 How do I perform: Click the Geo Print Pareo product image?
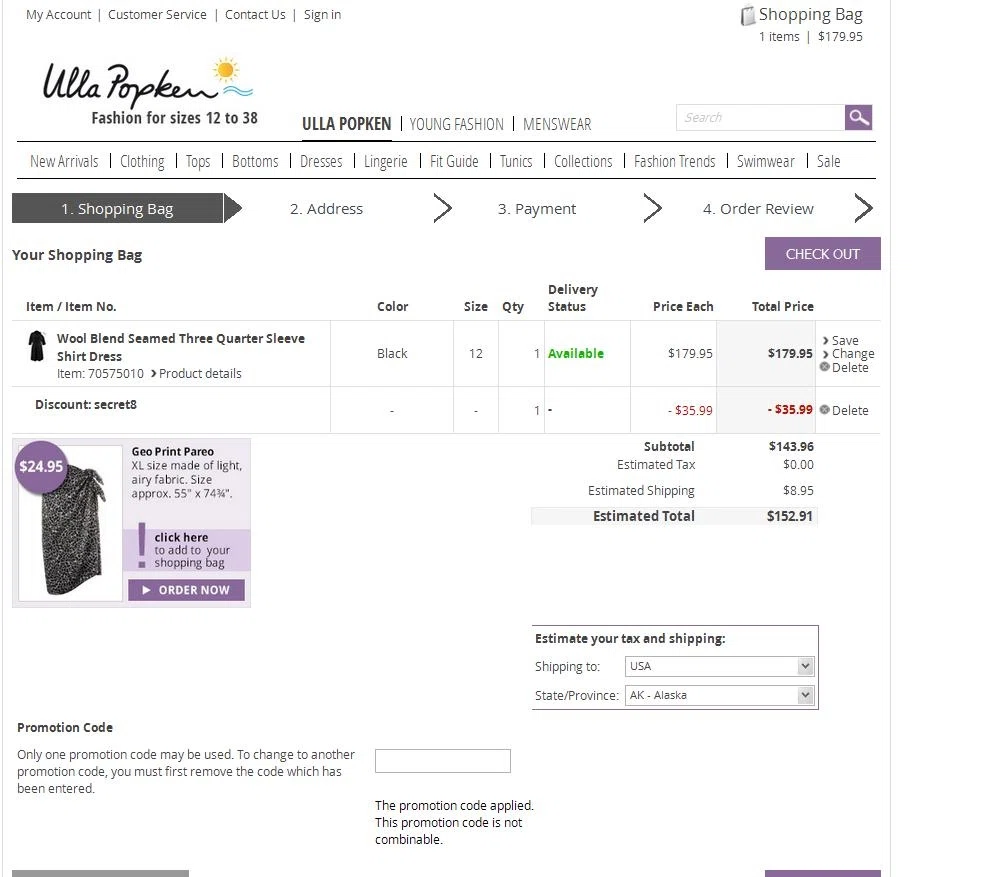click(x=70, y=535)
